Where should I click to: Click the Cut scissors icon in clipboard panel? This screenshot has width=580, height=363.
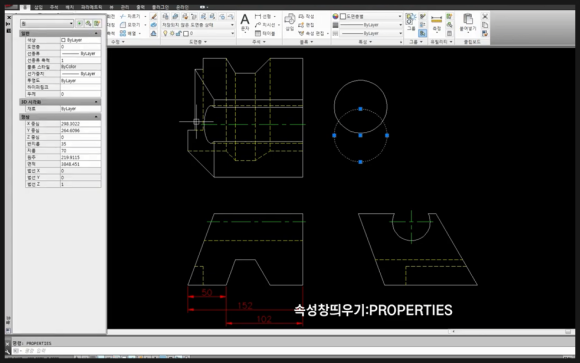[x=485, y=16]
